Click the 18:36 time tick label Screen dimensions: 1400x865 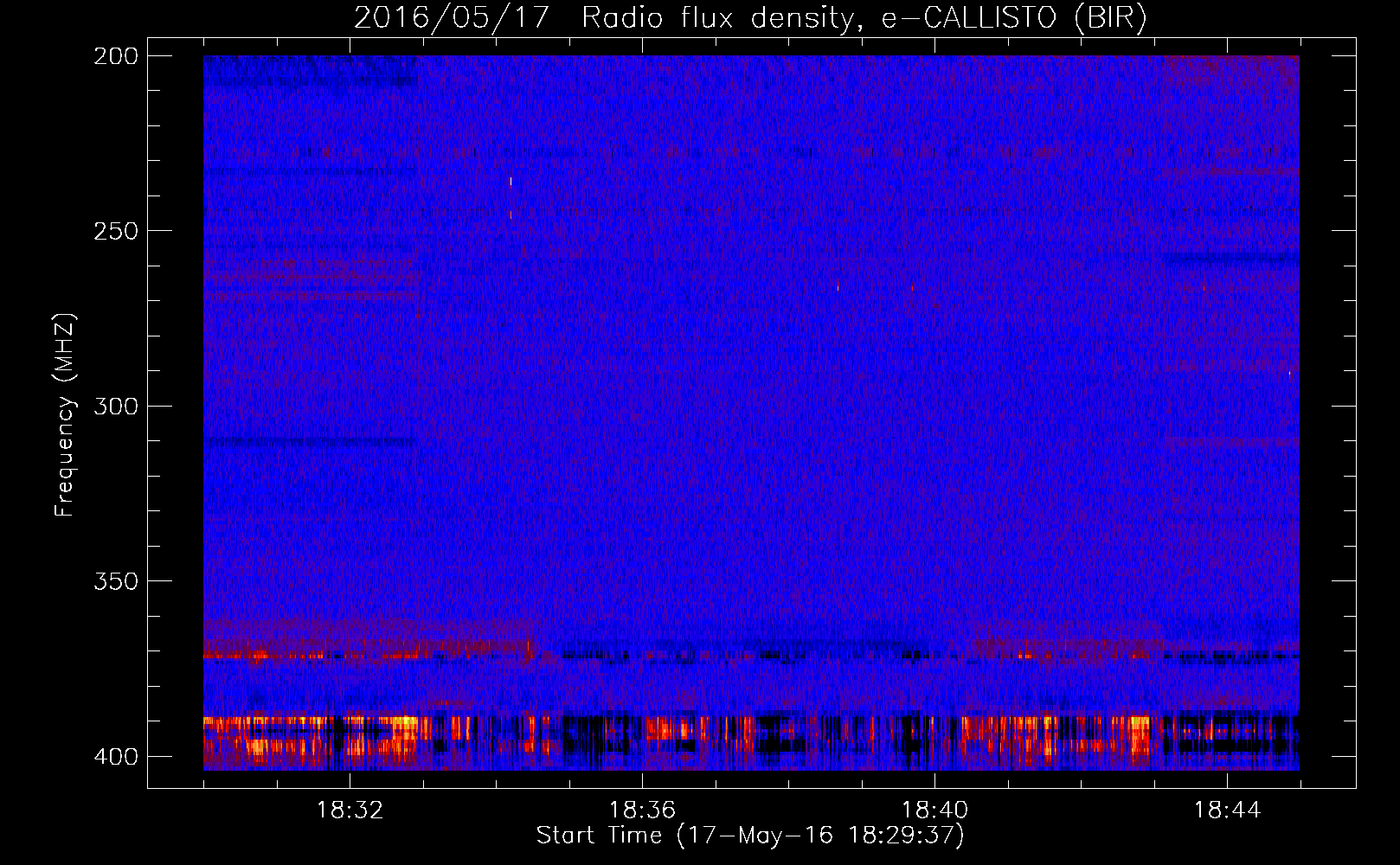[642, 811]
